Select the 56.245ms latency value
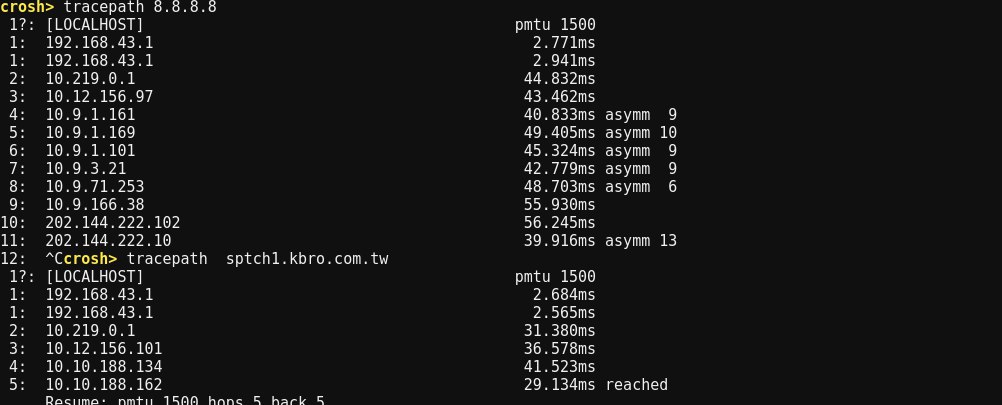The width and height of the screenshot is (1002, 405). (x=559, y=223)
